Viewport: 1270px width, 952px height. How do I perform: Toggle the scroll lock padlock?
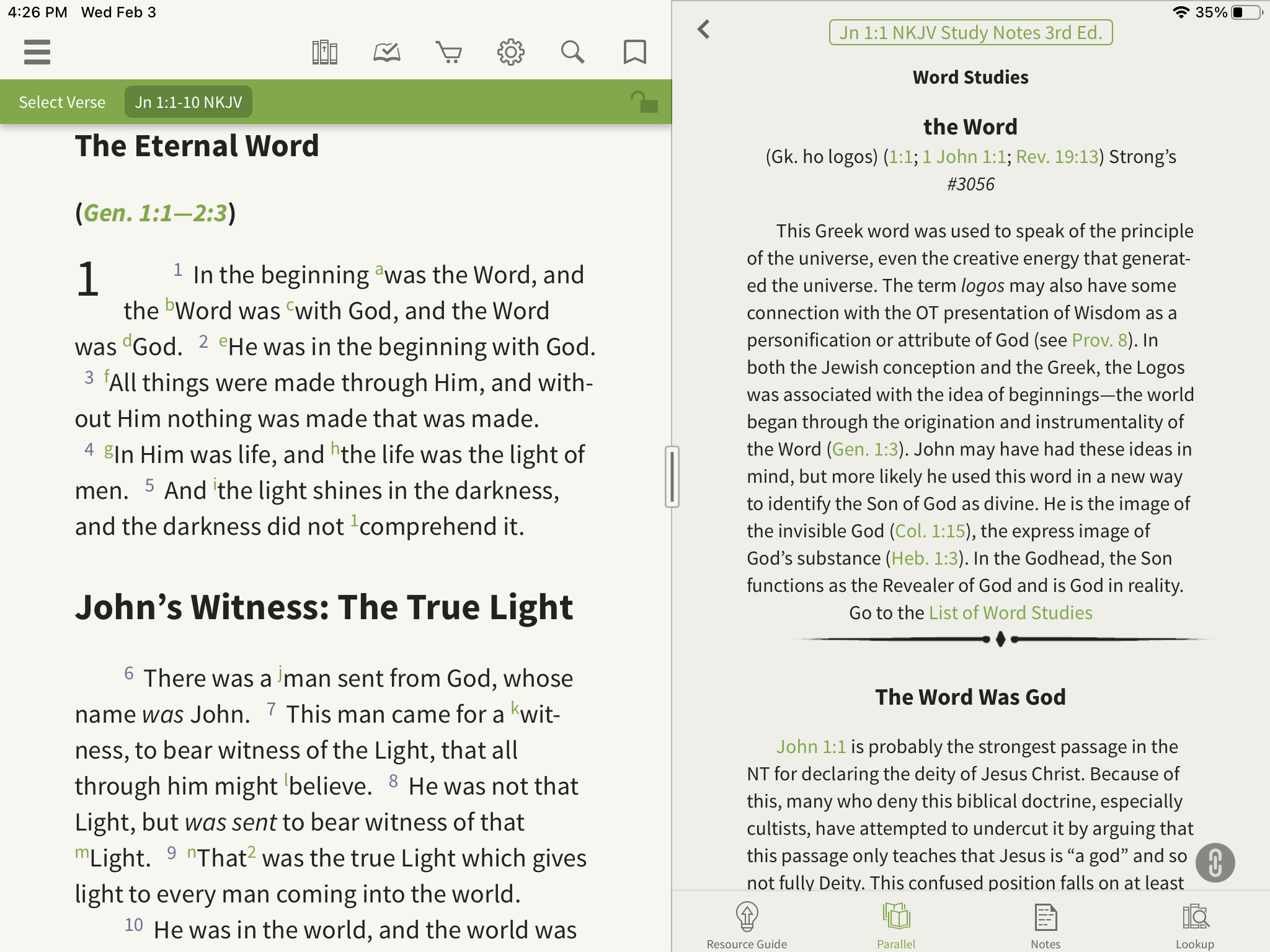(644, 102)
